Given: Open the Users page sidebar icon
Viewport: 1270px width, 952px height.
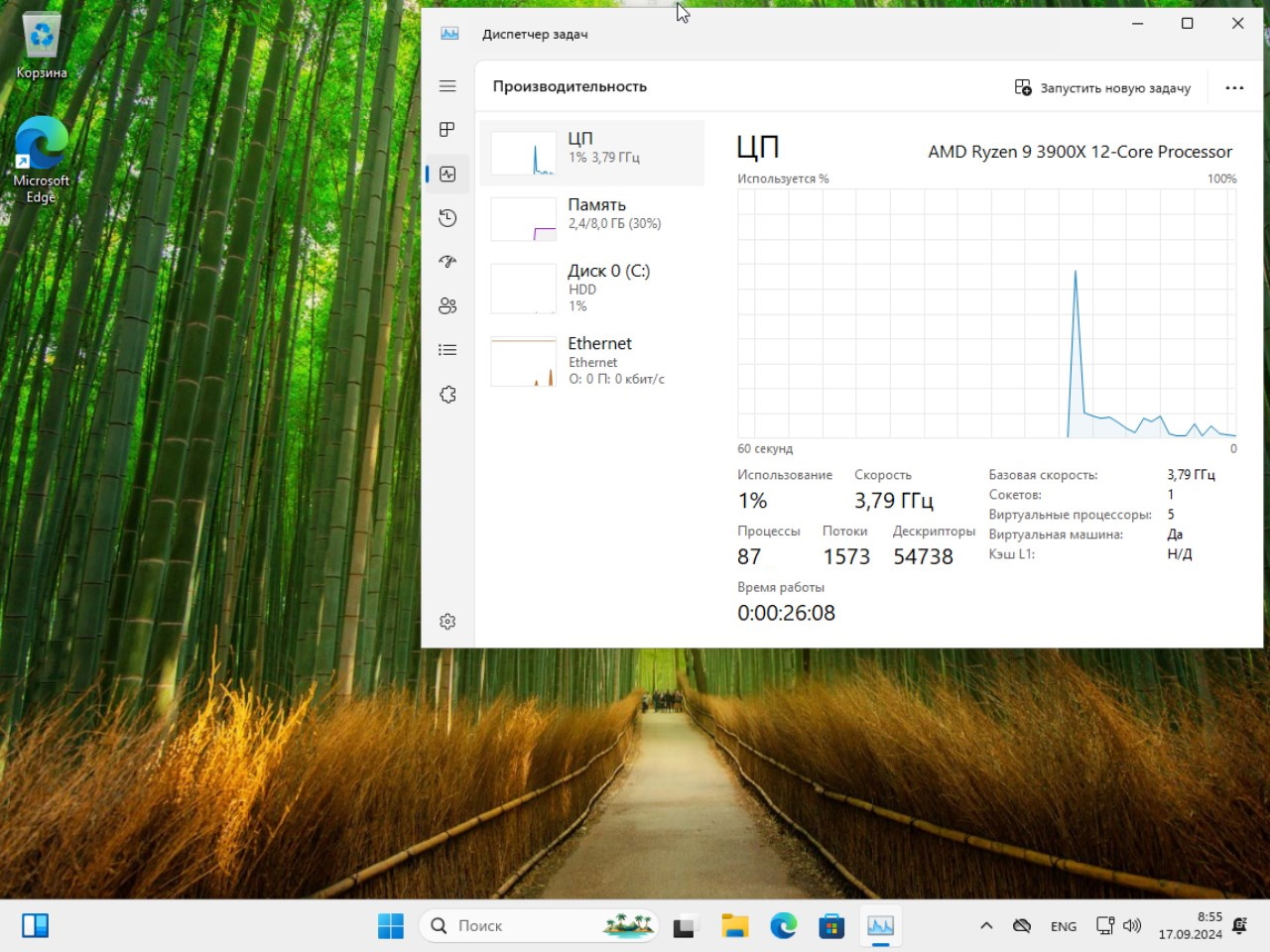Looking at the screenshot, I should [x=447, y=306].
